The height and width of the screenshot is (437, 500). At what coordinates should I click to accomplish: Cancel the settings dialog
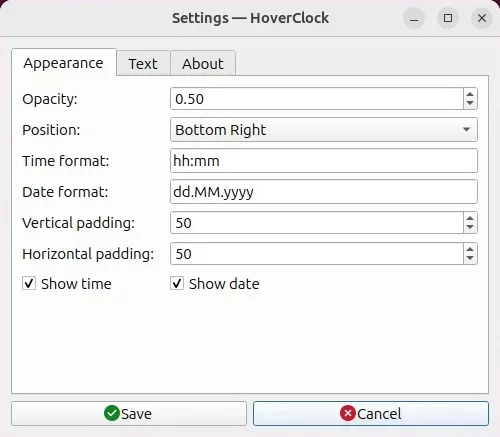click(x=371, y=413)
